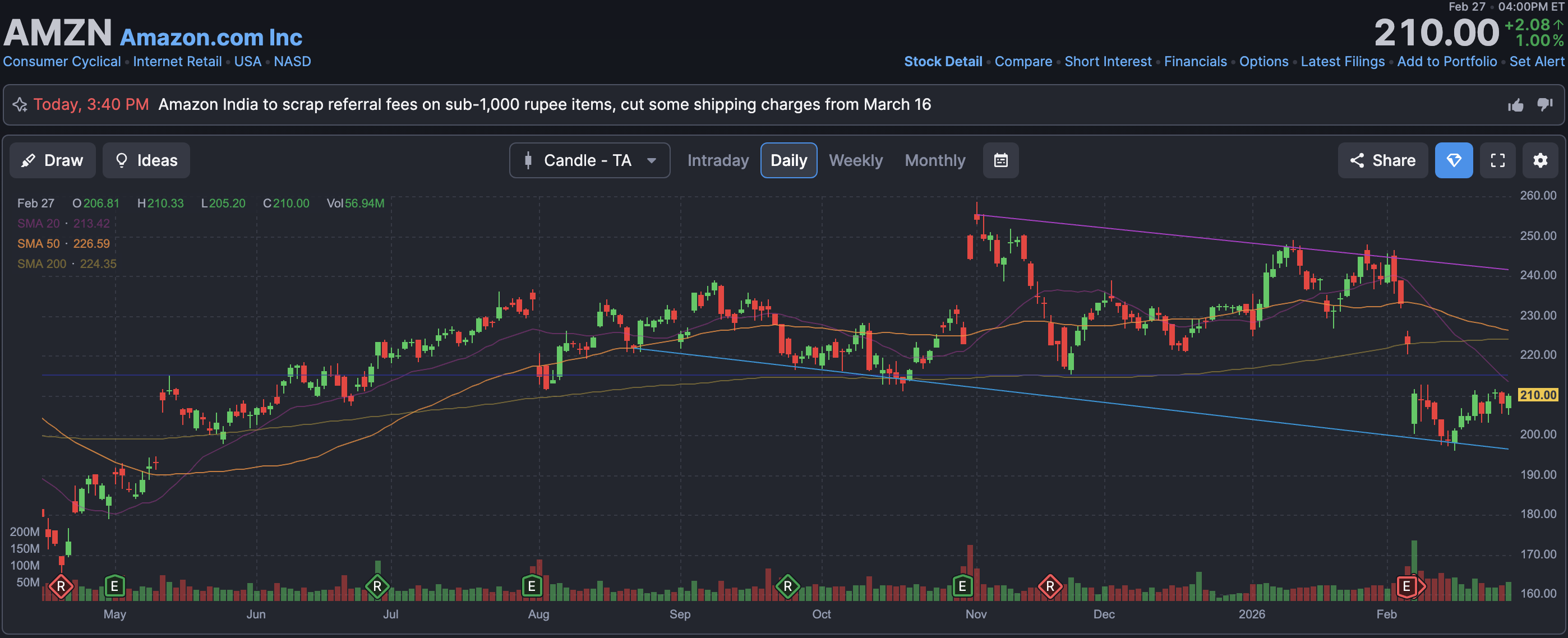Switch chart to Monthly timeframe
The image size is (1568, 638).
click(934, 160)
